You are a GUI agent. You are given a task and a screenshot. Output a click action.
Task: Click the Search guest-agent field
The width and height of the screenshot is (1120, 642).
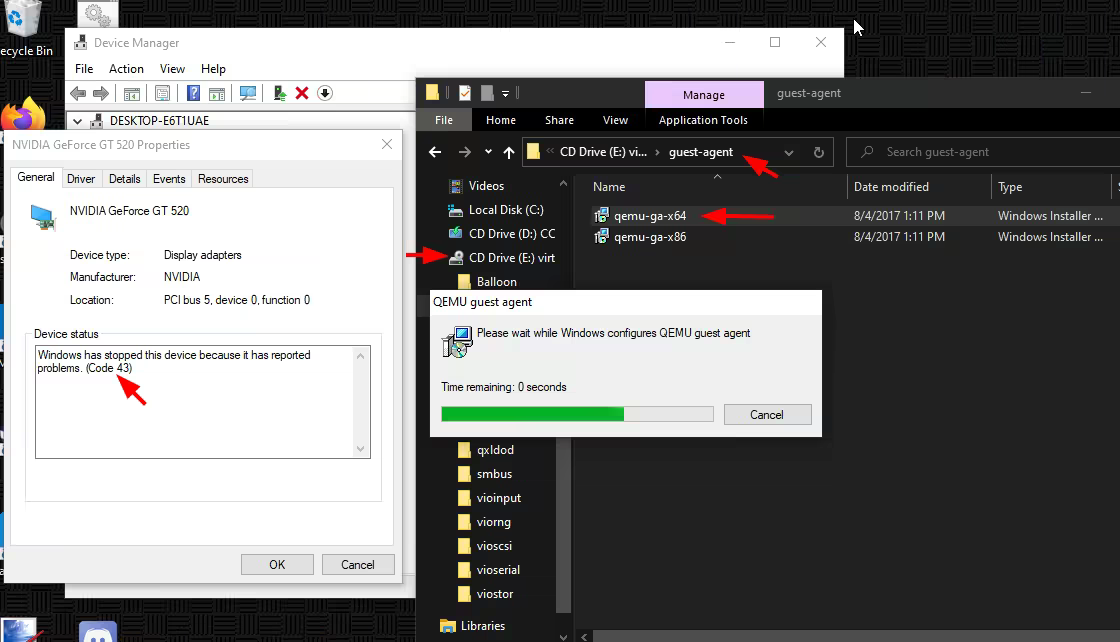tap(983, 152)
